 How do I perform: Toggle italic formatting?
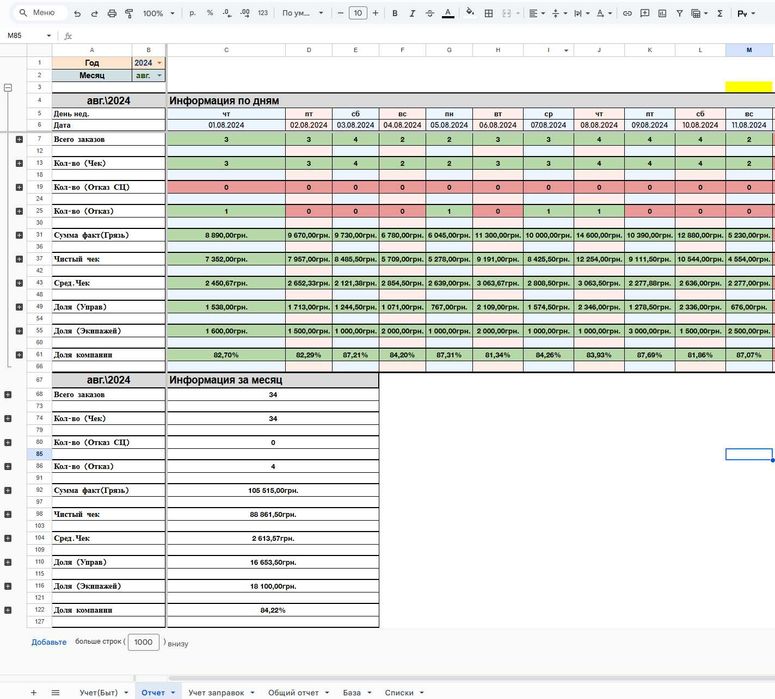[412, 13]
